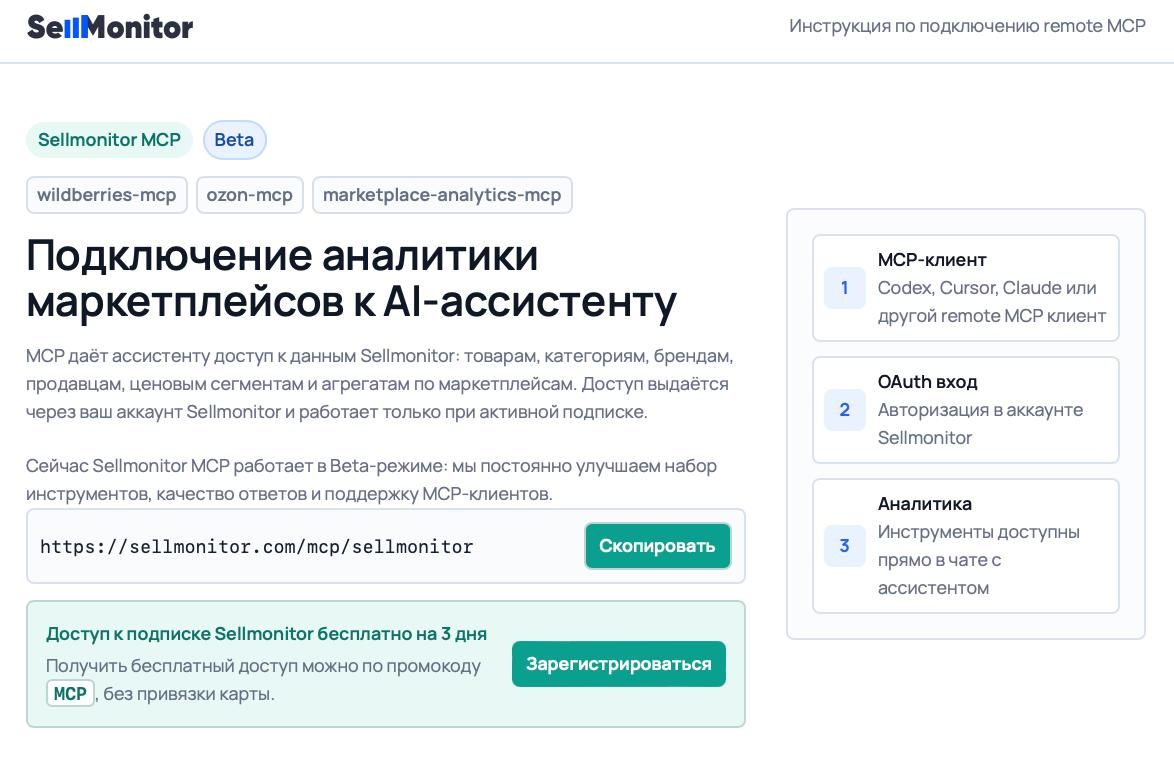Click the text Доступ к подписке Sellmonitor бесплатно
Viewport: 1174px width, 774px height.
click(267, 634)
